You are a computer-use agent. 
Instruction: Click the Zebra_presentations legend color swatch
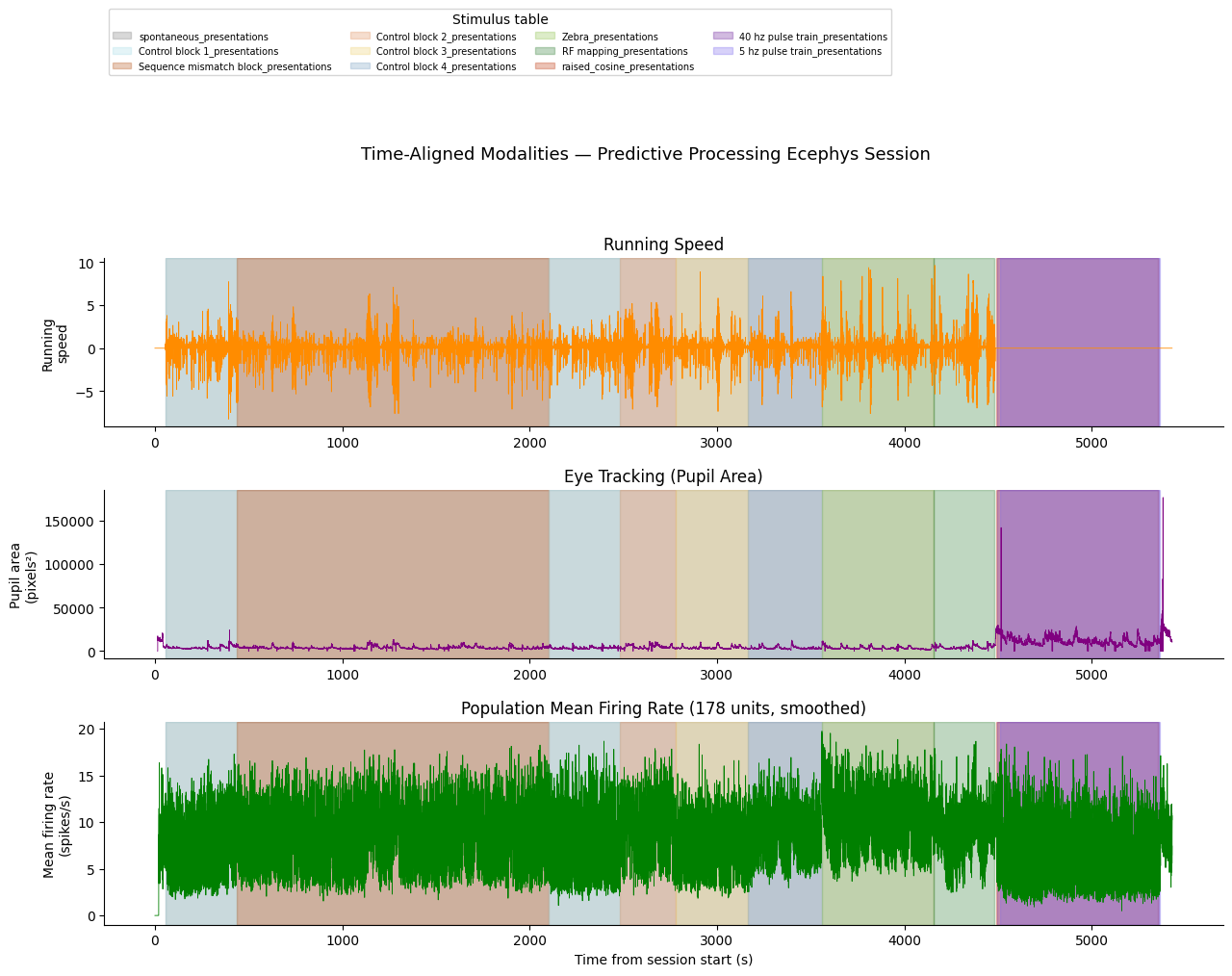pyautogui.click(x=546, y=37)
